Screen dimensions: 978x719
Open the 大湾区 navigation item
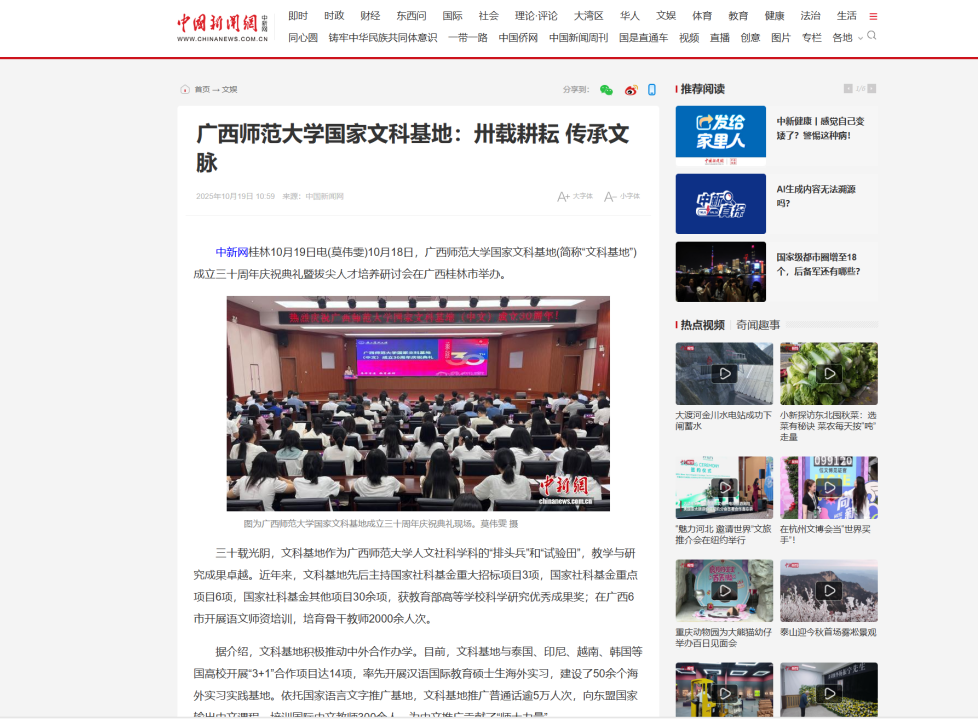tap(589, 16)
